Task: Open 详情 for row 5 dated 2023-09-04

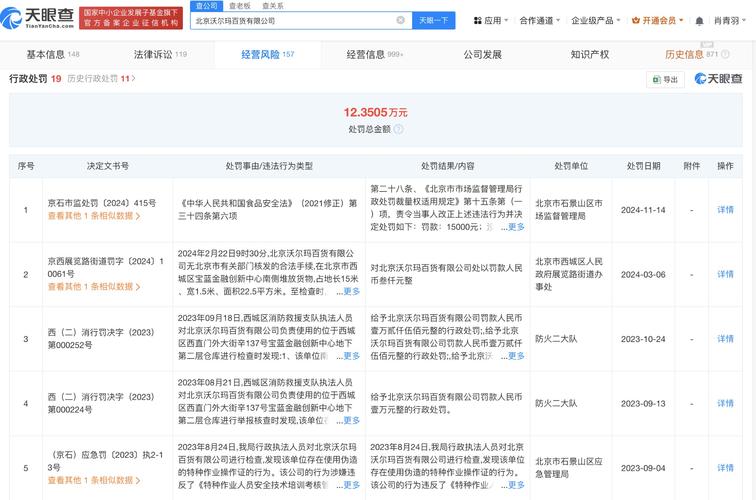Action: pyautogui.click(x=725, y=468)
